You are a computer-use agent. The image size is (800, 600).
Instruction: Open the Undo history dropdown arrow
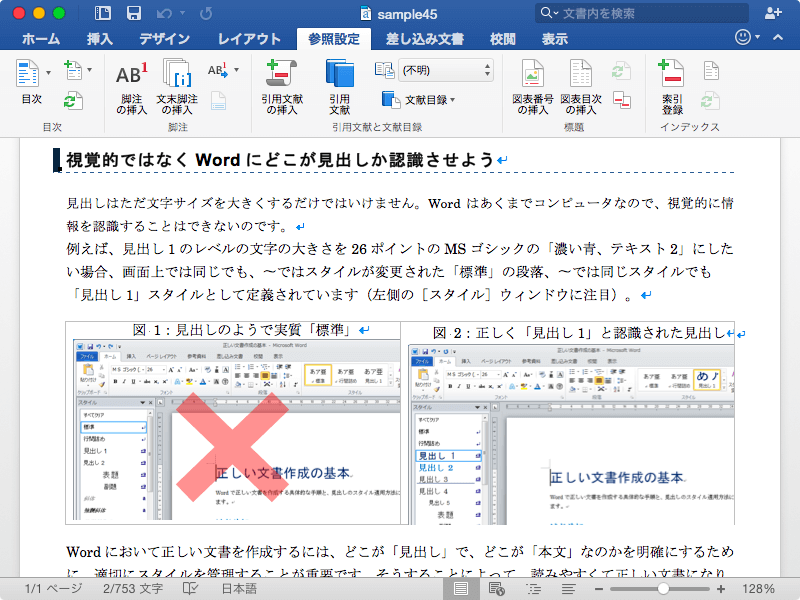coord(182,13)
